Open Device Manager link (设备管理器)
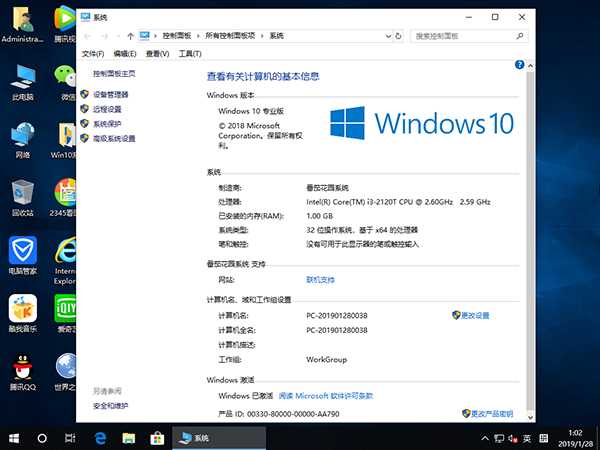 110,95
